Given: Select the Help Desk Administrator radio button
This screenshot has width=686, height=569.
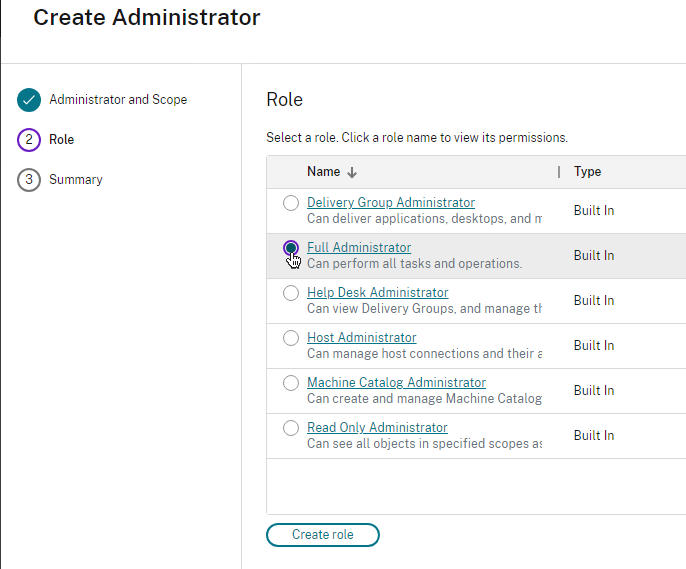Looking at the screenshot, I should (290, 293).
